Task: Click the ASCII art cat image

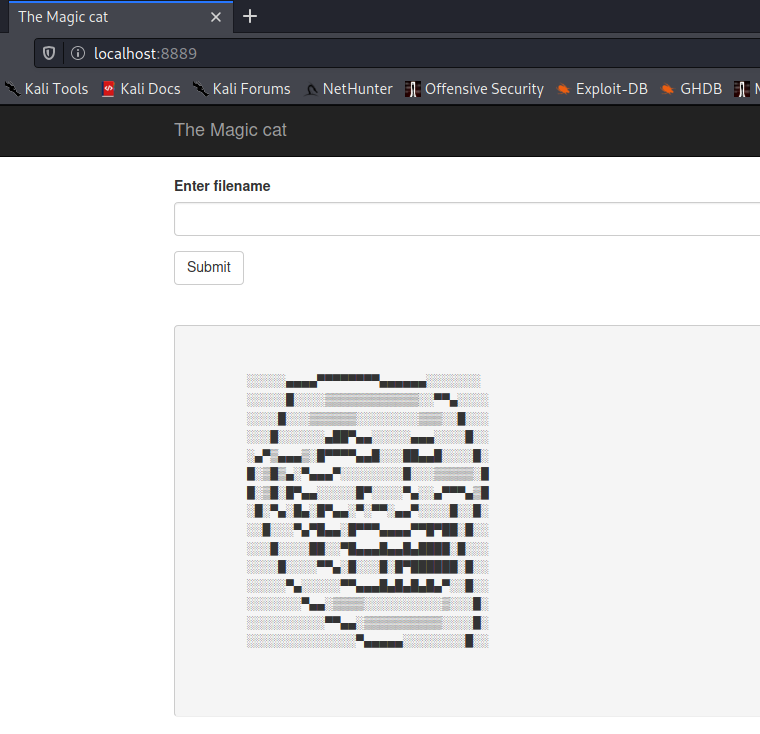Action: (x=368, y=511)
